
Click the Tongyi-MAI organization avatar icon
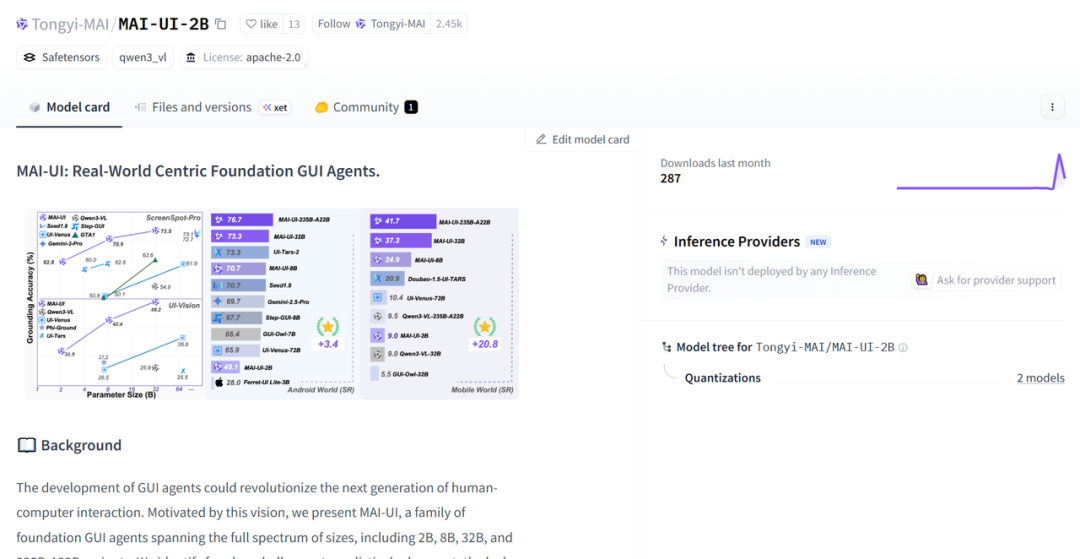pyautogui.click(x=22, y=24)
